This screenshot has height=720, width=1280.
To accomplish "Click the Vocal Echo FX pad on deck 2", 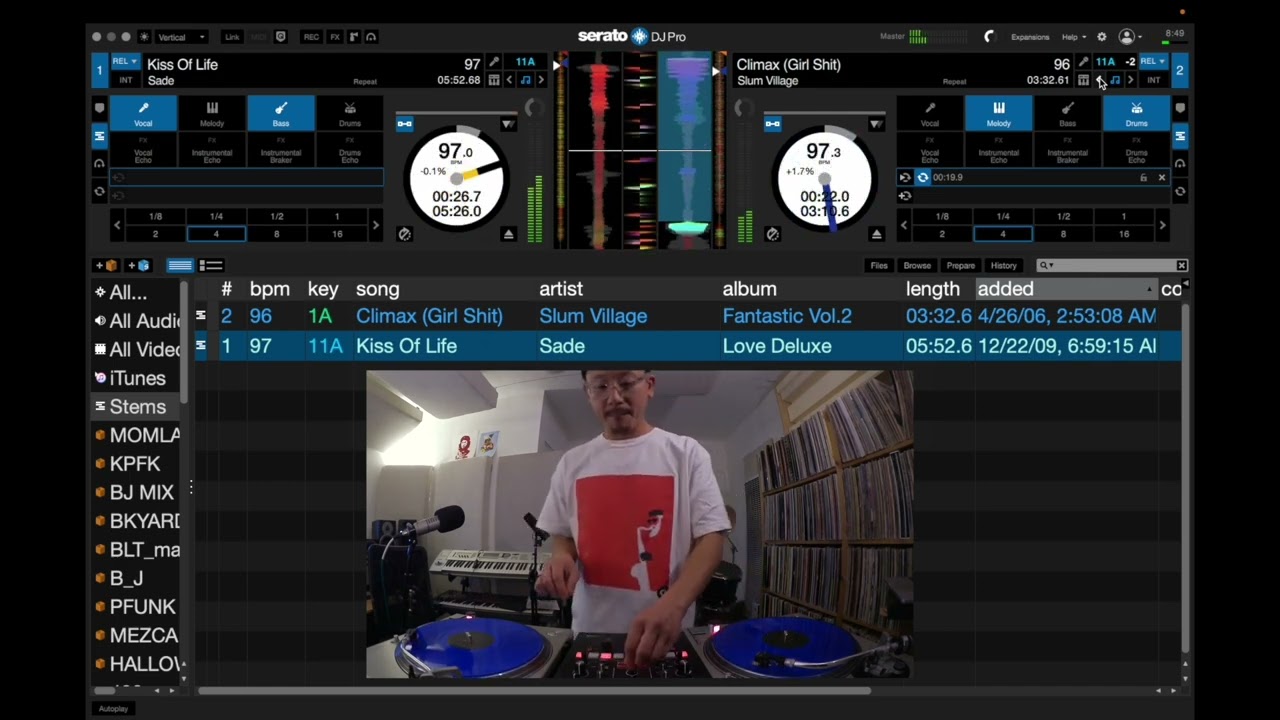I will point(930,153).
